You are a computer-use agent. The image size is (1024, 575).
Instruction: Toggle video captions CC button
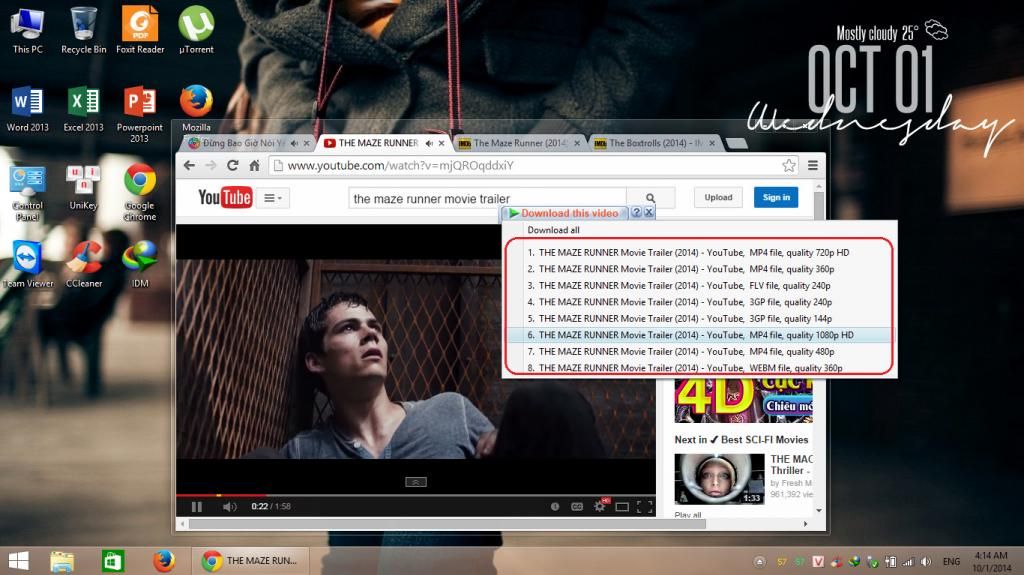[x=577, y=506]
